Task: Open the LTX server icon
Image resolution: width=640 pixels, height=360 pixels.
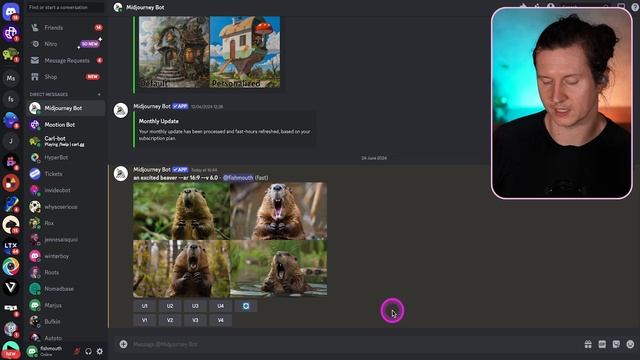Action: 11,246
